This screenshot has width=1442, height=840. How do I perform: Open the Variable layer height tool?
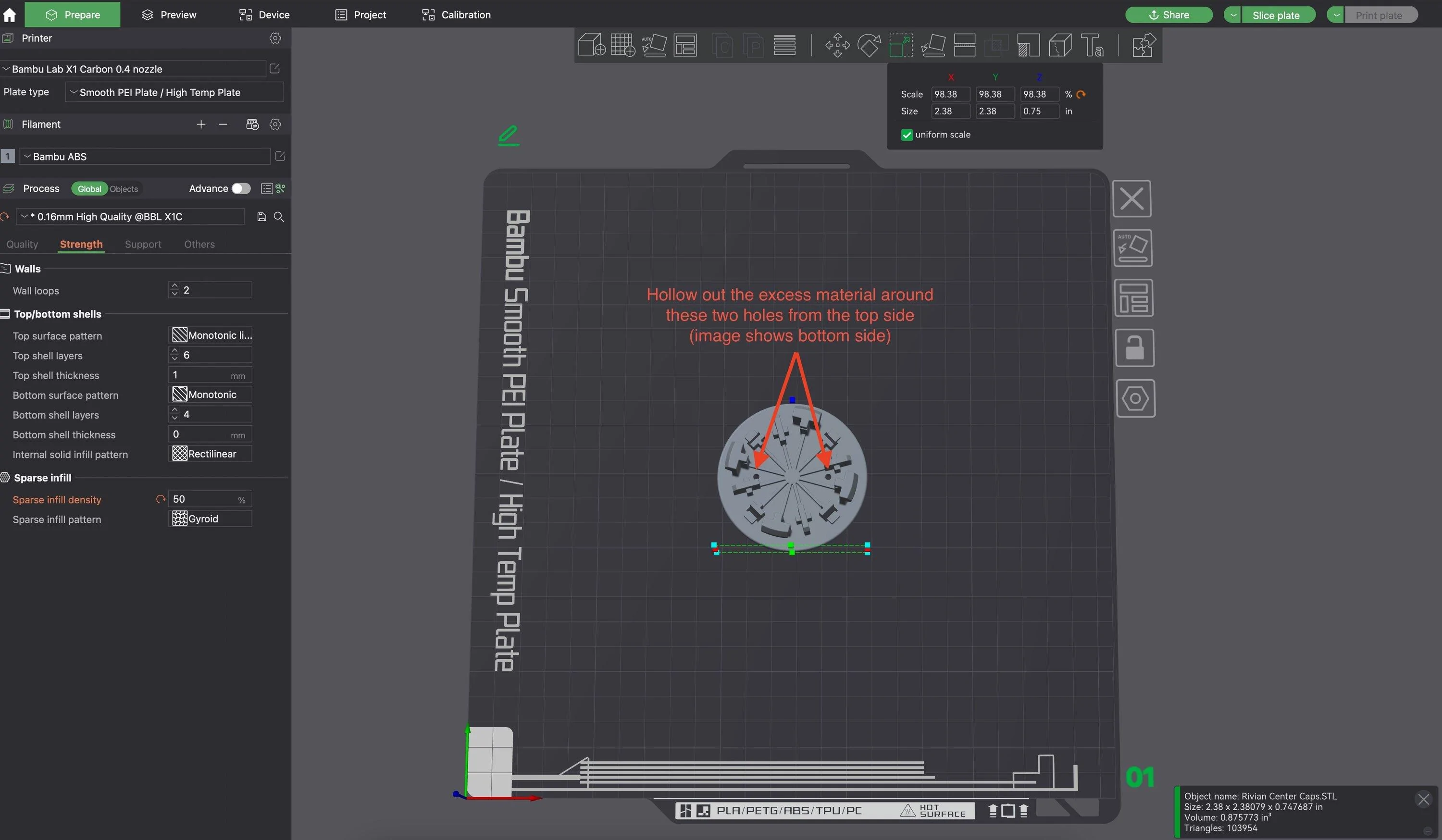[784, 45]
